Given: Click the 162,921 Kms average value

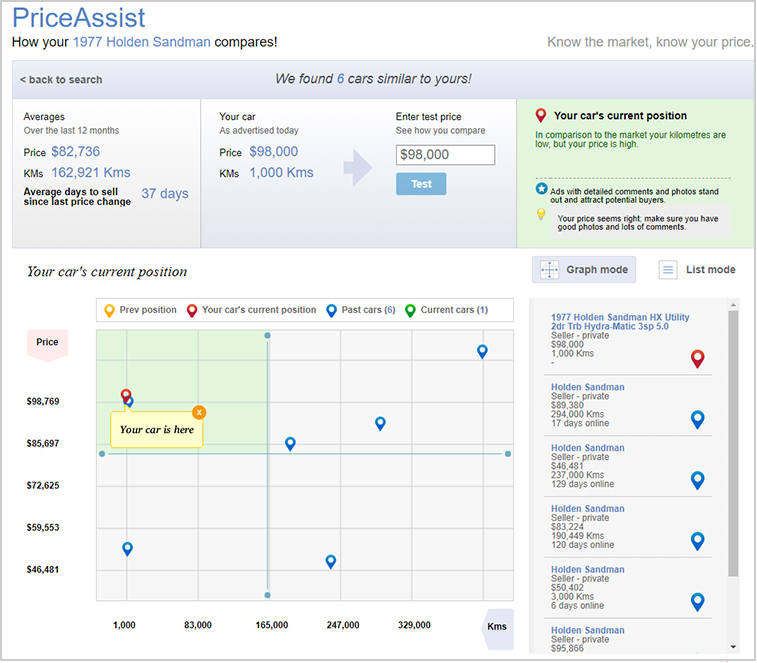Looking at the screenshot, I should click(x=91, y=172).
